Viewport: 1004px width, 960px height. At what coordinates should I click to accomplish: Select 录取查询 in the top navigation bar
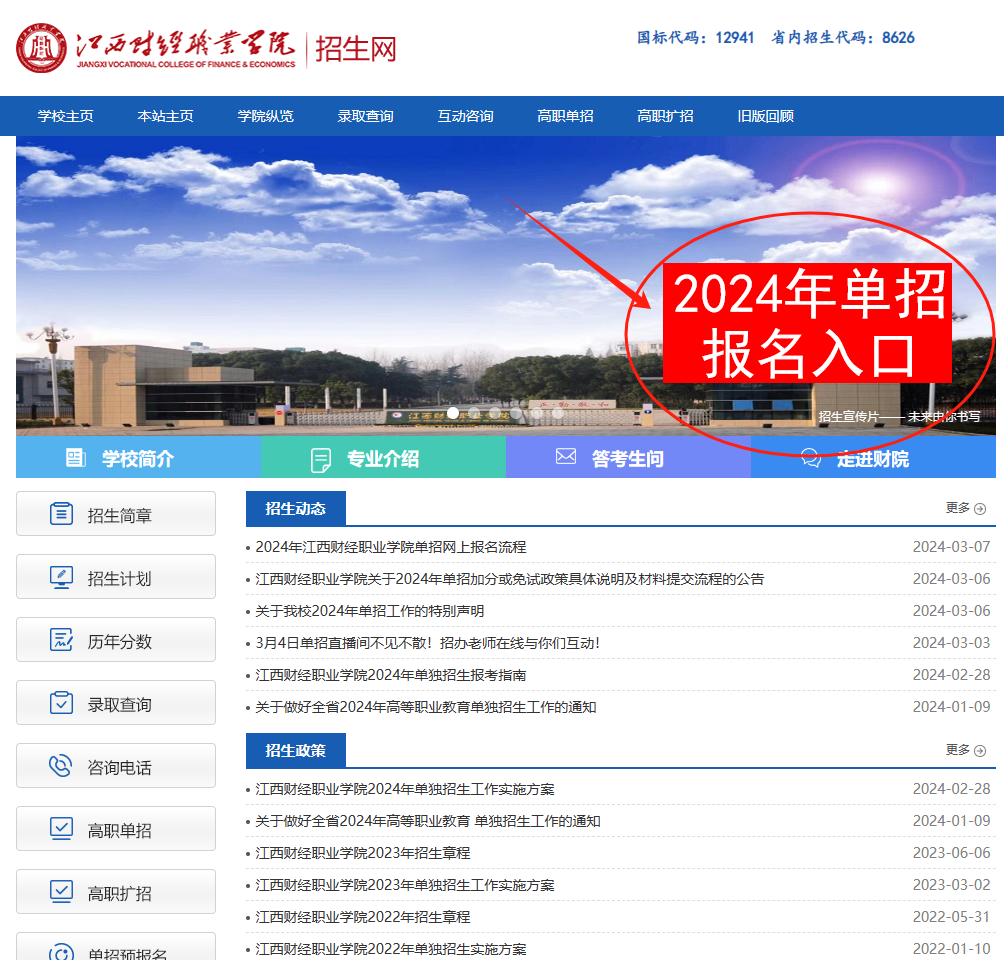365,116
